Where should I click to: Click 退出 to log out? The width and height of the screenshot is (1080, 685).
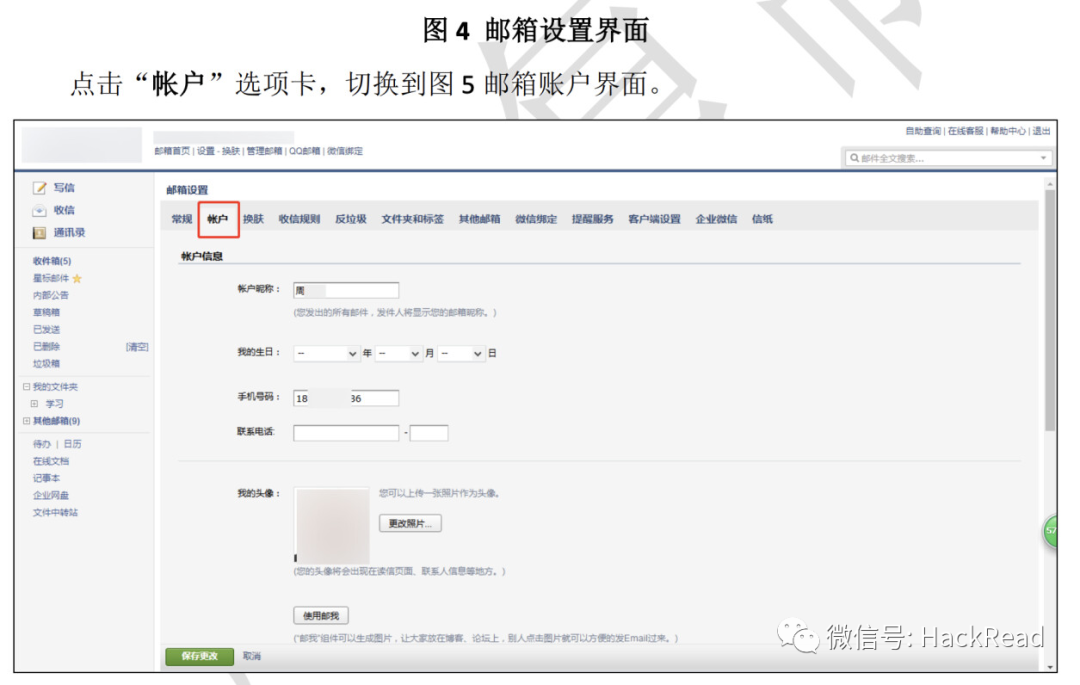[x=1041, y=131]
